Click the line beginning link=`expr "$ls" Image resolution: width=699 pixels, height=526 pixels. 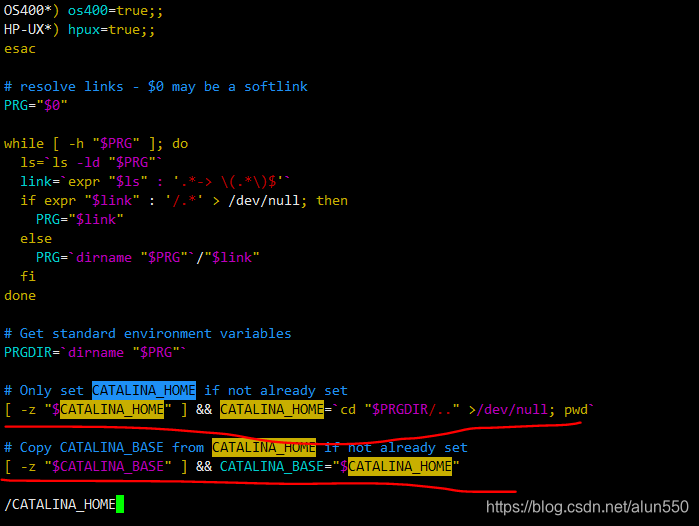(x=156, y=181)
